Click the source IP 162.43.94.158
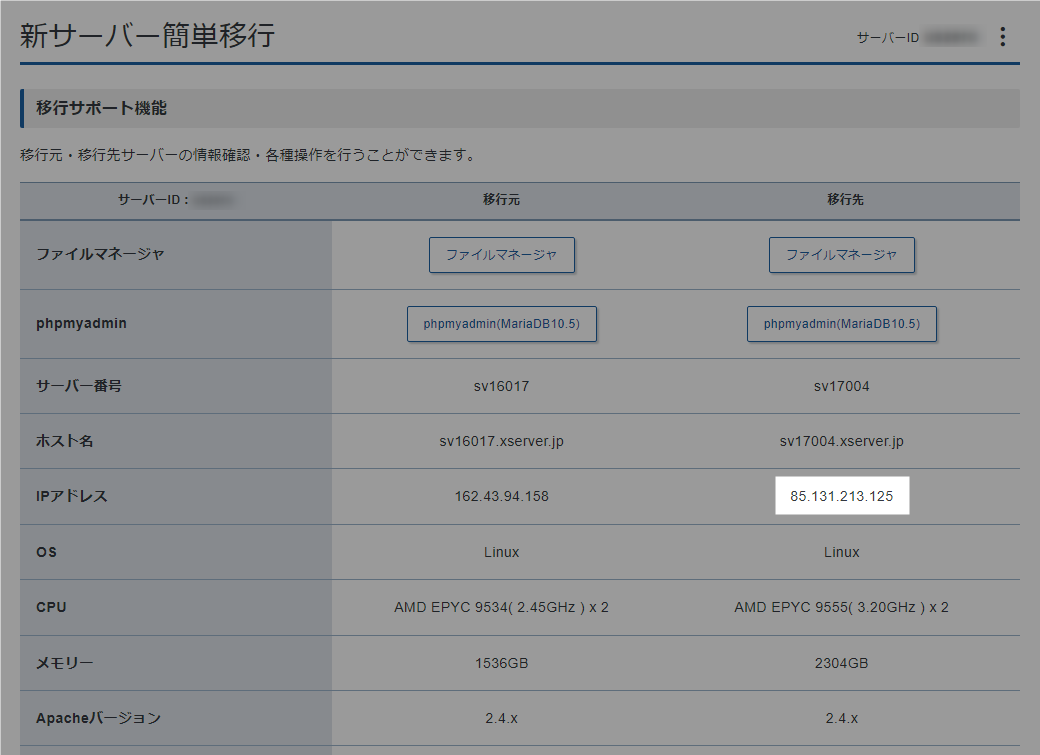 click(502, 495)
